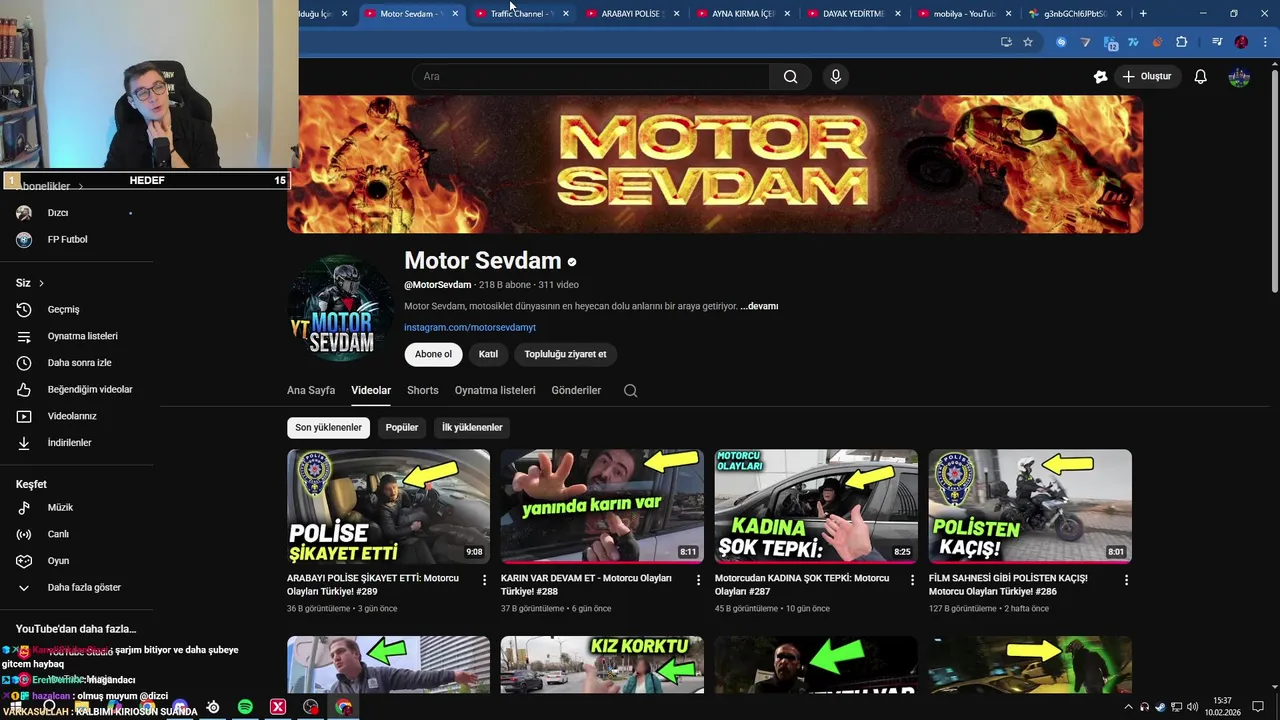Image resolution: width=1280 pixels, height=720 pixels.
Task: Click the Katıl join button
Action: [488, 354]
